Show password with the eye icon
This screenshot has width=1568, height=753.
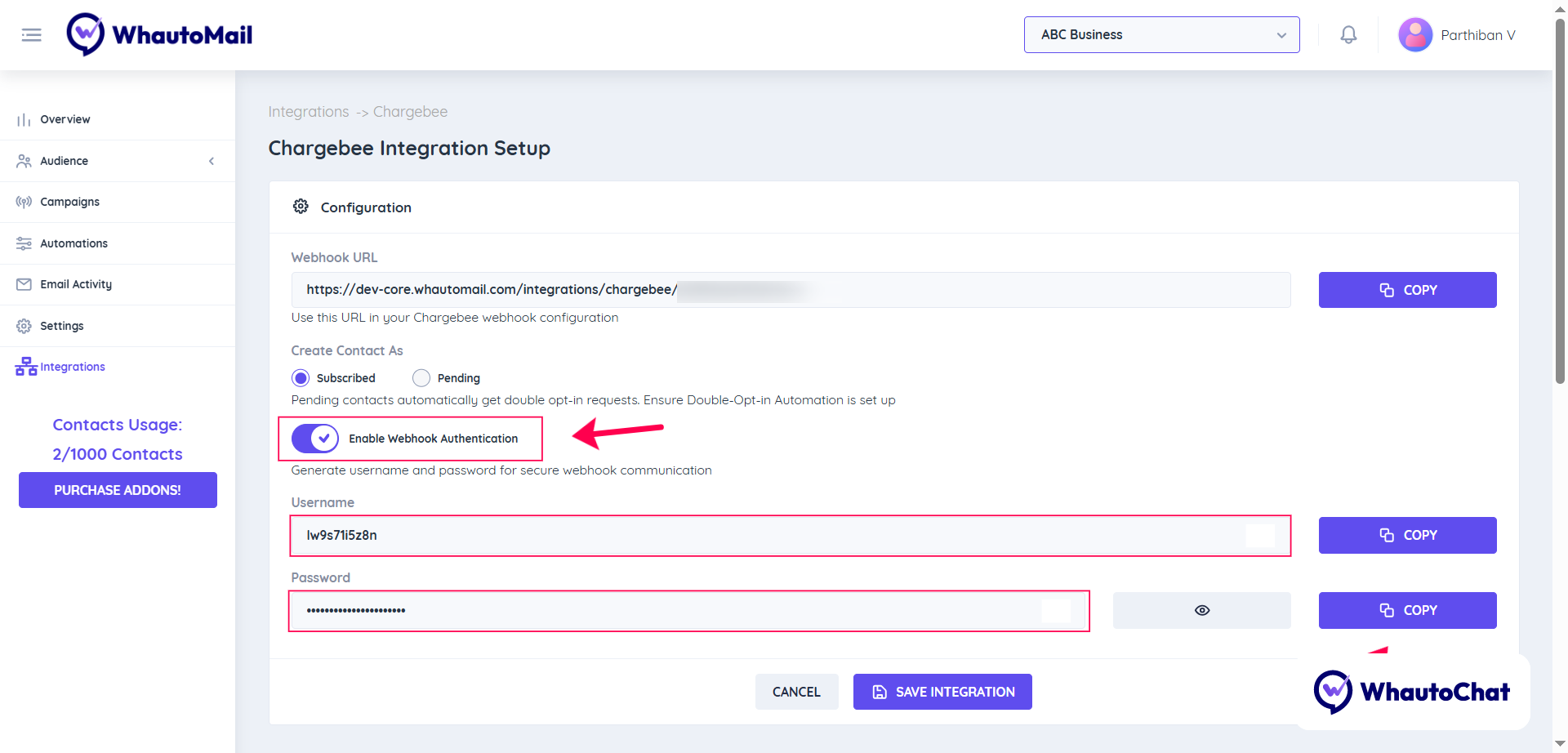click(x=1201, y=610)
